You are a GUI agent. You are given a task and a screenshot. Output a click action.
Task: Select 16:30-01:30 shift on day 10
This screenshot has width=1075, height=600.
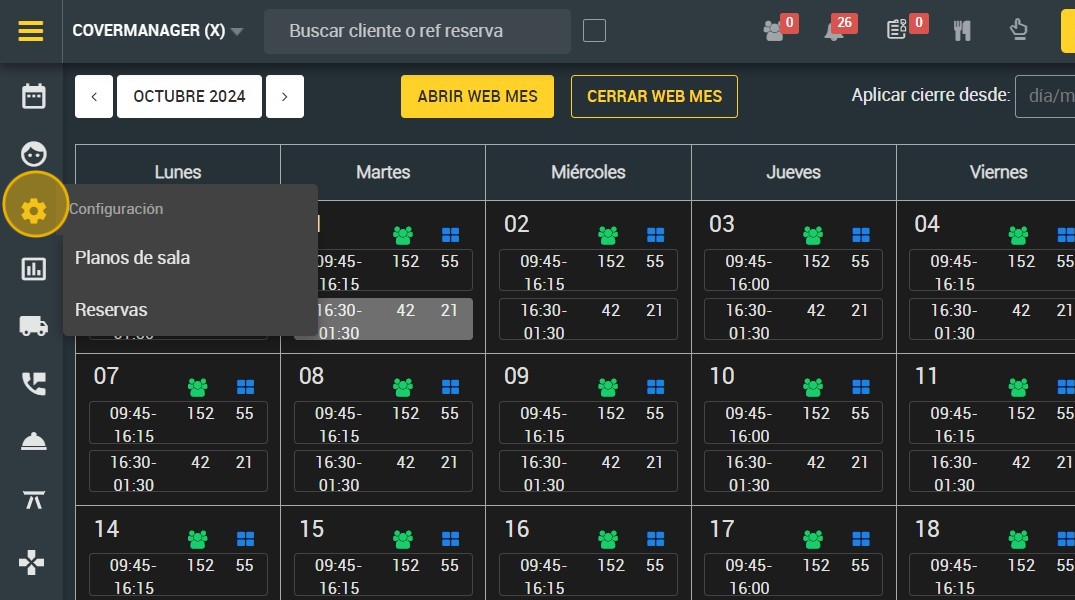793,472
